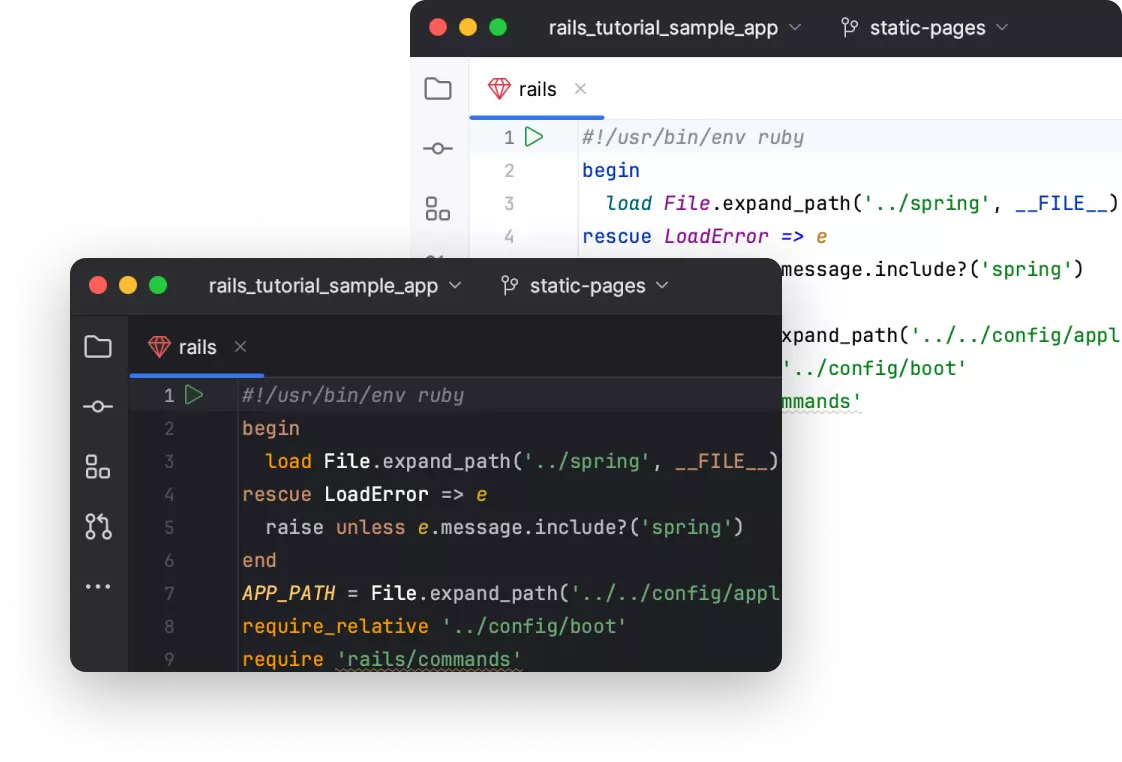Click 'rails/commands' string in dark editor
Screen dimensions: 1122x762
[x=428, y=659]
